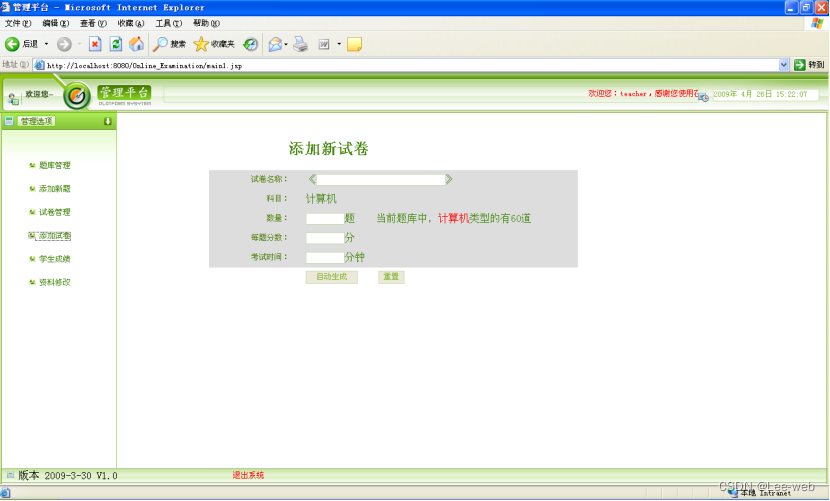
Task: Open the History icon in the toolbar
Action: pos(250,44)
